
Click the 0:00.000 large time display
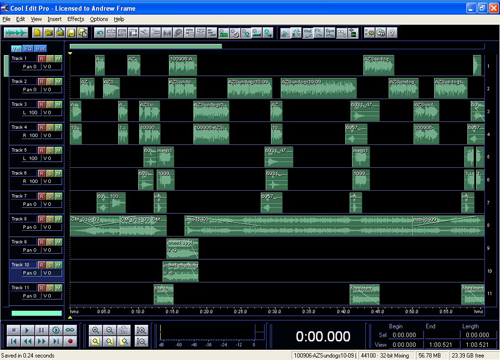[323, 336]
